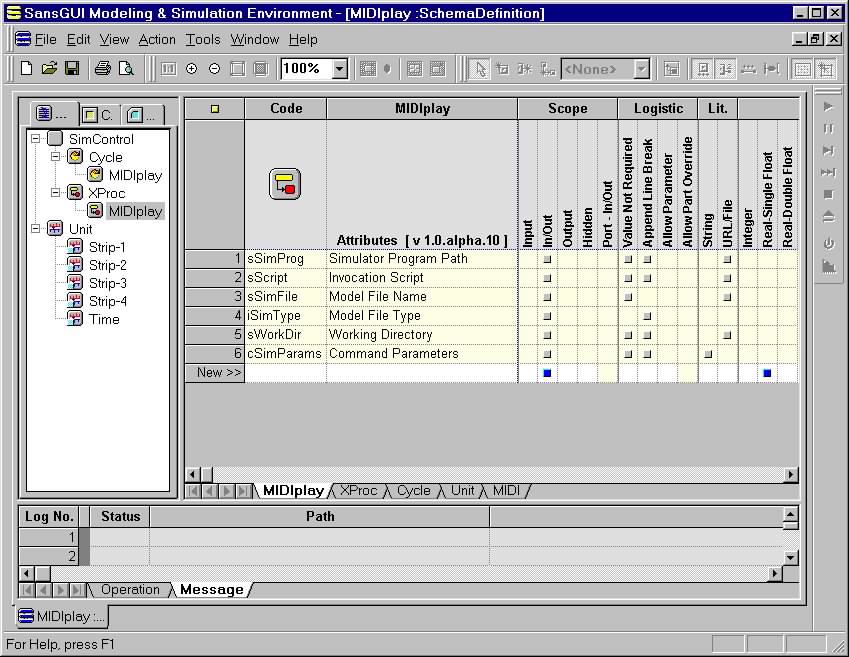Open the Action menu
The height and width of the screenshot is (657, 849).
point(157,40)
